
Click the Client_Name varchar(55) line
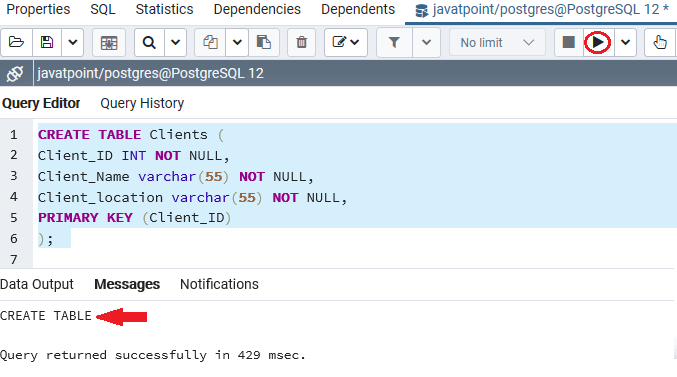click(x=175, y=177)
